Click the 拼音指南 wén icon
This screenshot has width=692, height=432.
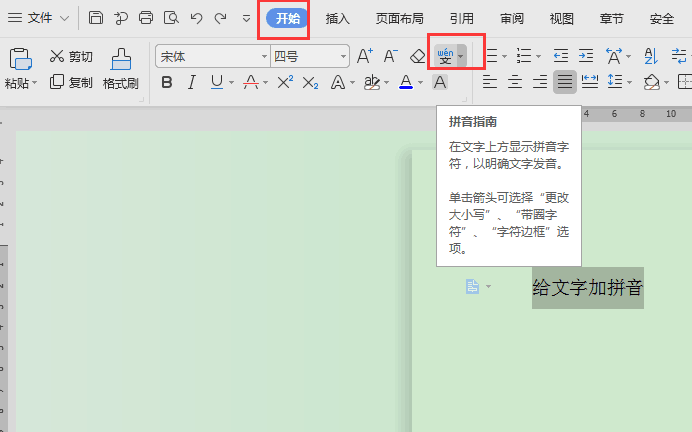[445, 56]
